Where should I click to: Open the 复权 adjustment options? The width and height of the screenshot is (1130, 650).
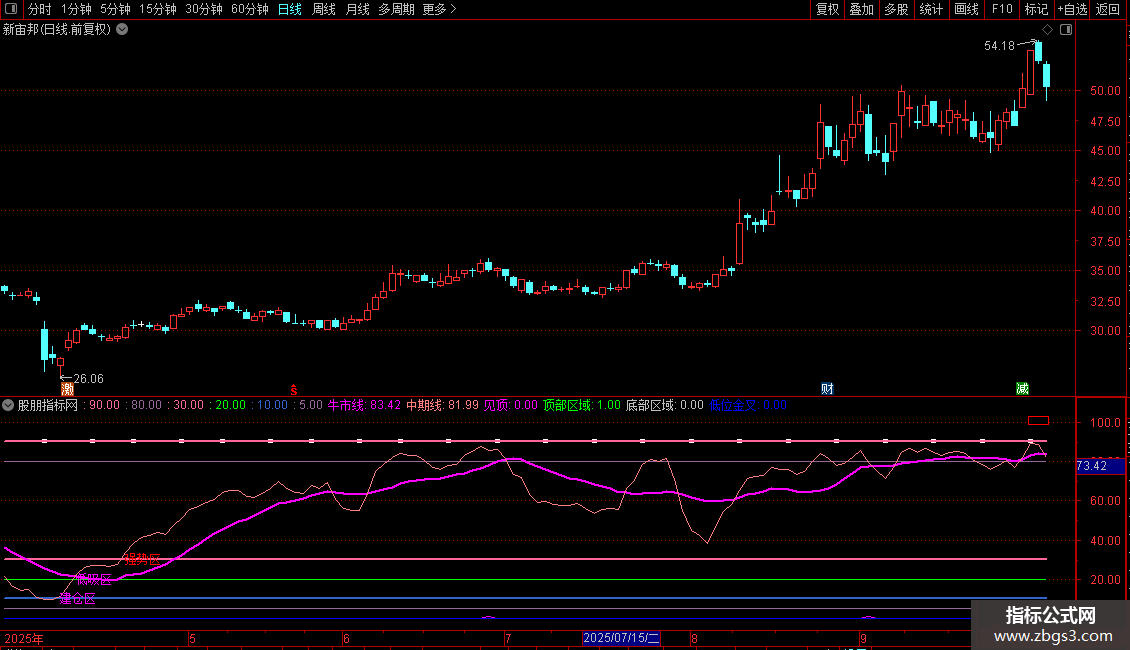tap(828, 9)
